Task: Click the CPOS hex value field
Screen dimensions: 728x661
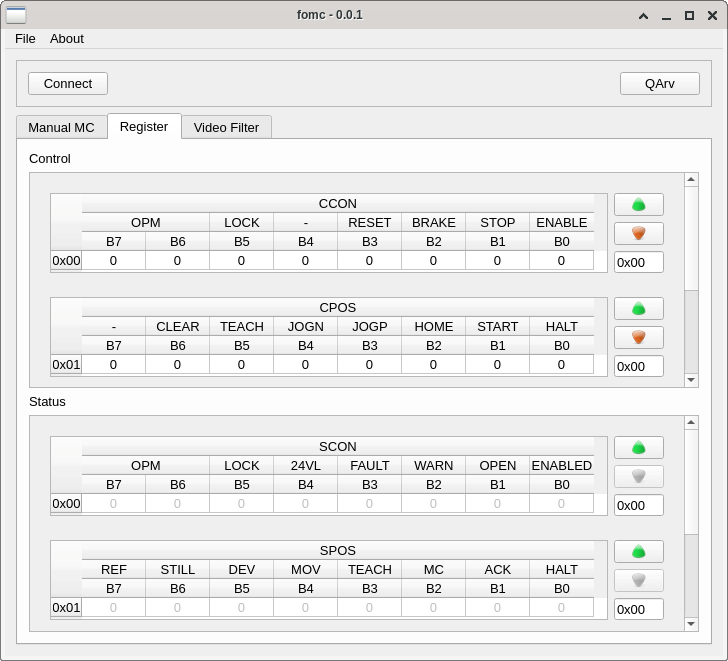Action: 638,366
